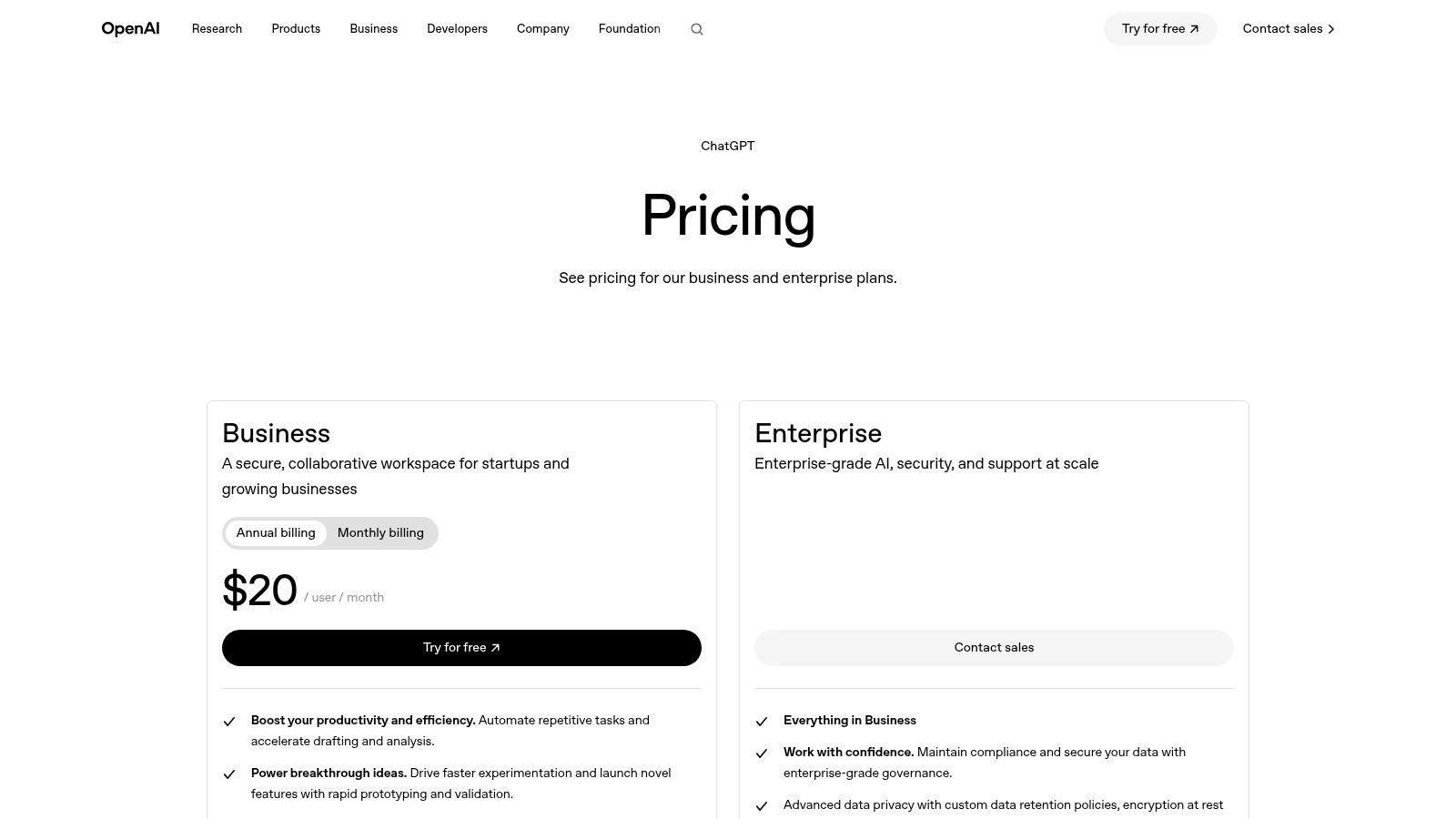Open the Developers menu
Screen dimensions: 1456x819
pyautogui.click(x=457, y=28)
